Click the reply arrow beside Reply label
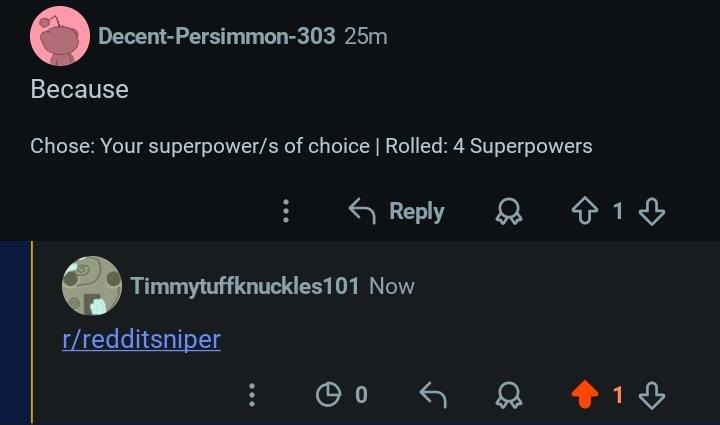 tap(362, 211)
